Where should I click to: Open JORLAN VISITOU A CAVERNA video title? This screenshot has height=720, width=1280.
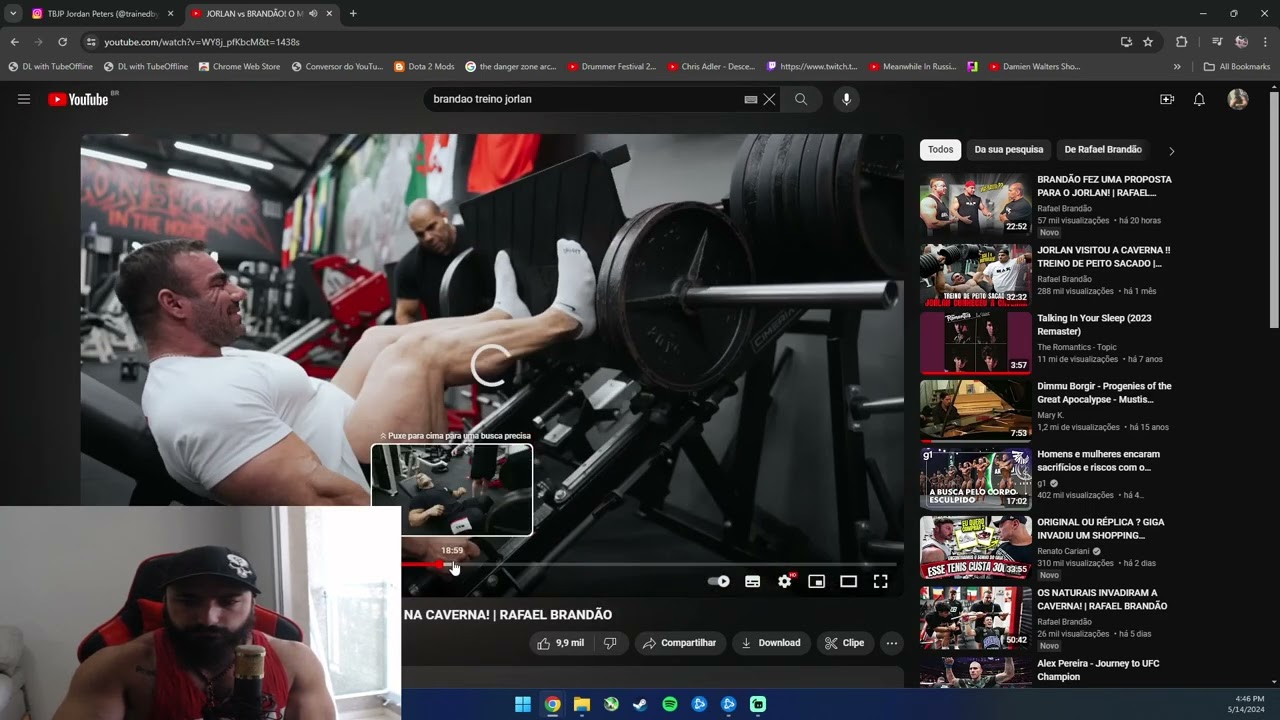tap(1103, 257)
